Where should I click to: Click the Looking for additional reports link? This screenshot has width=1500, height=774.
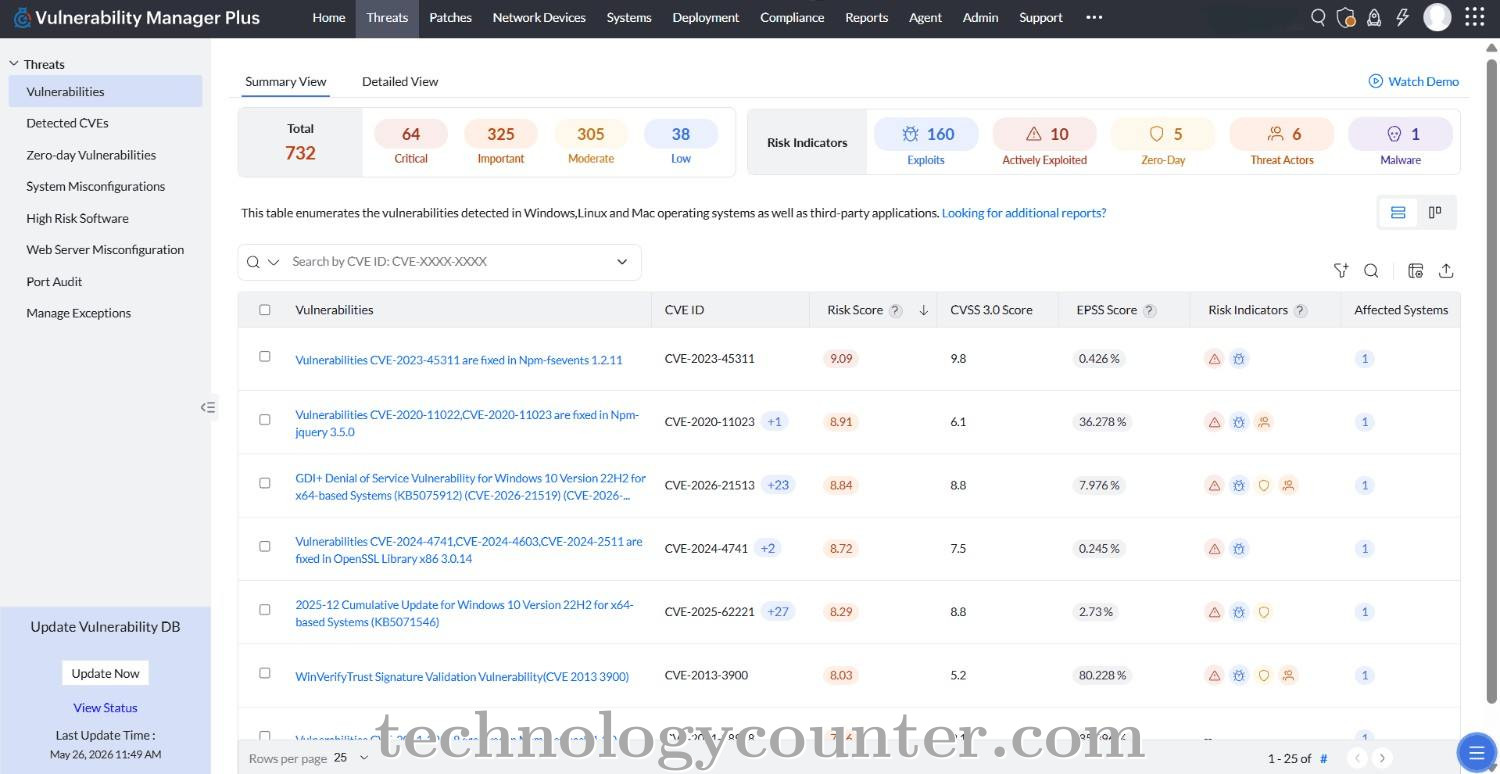[1024, 213]
